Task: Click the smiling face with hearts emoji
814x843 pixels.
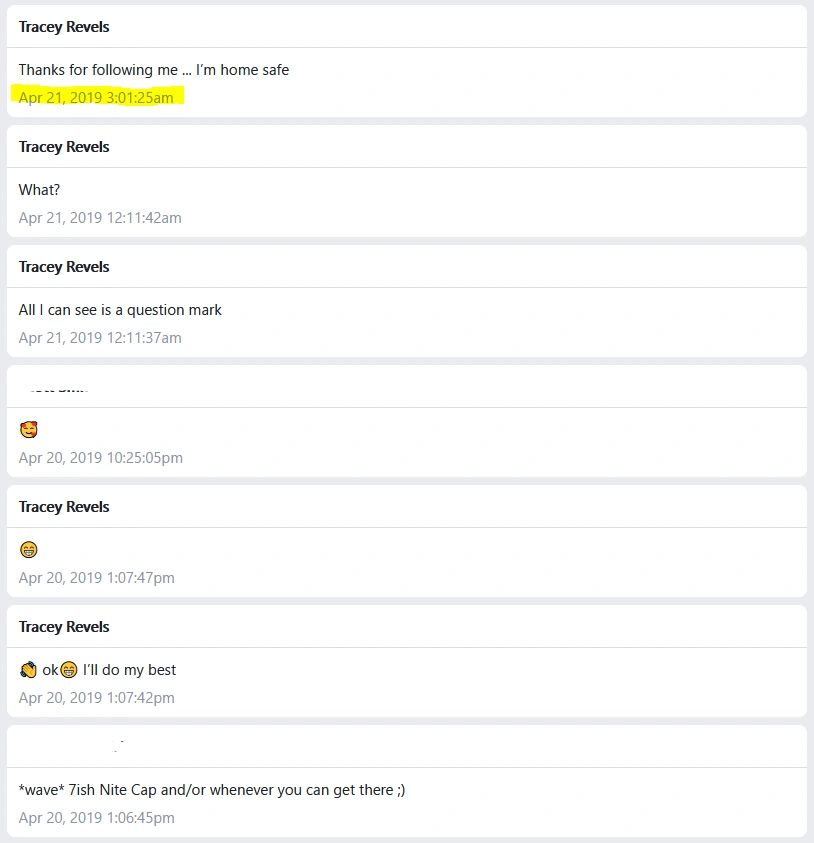Action: (28, 430)
